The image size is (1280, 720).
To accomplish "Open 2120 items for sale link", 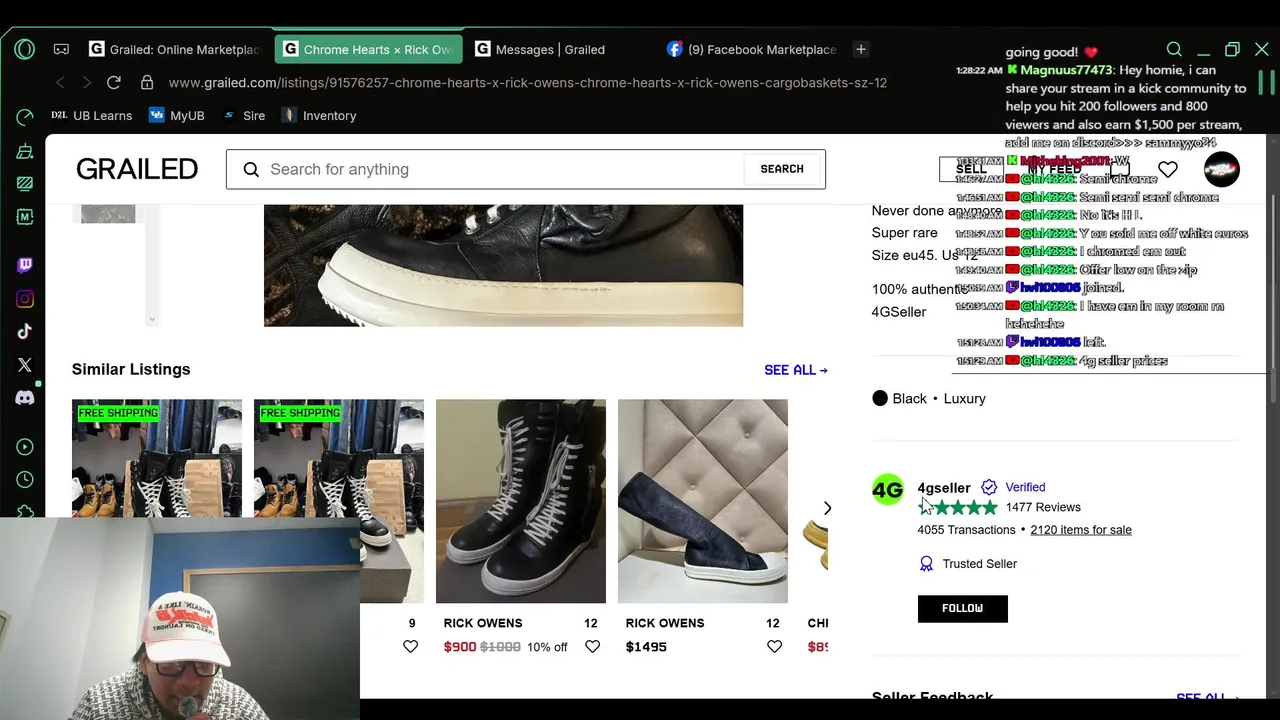I will 1081,530.
